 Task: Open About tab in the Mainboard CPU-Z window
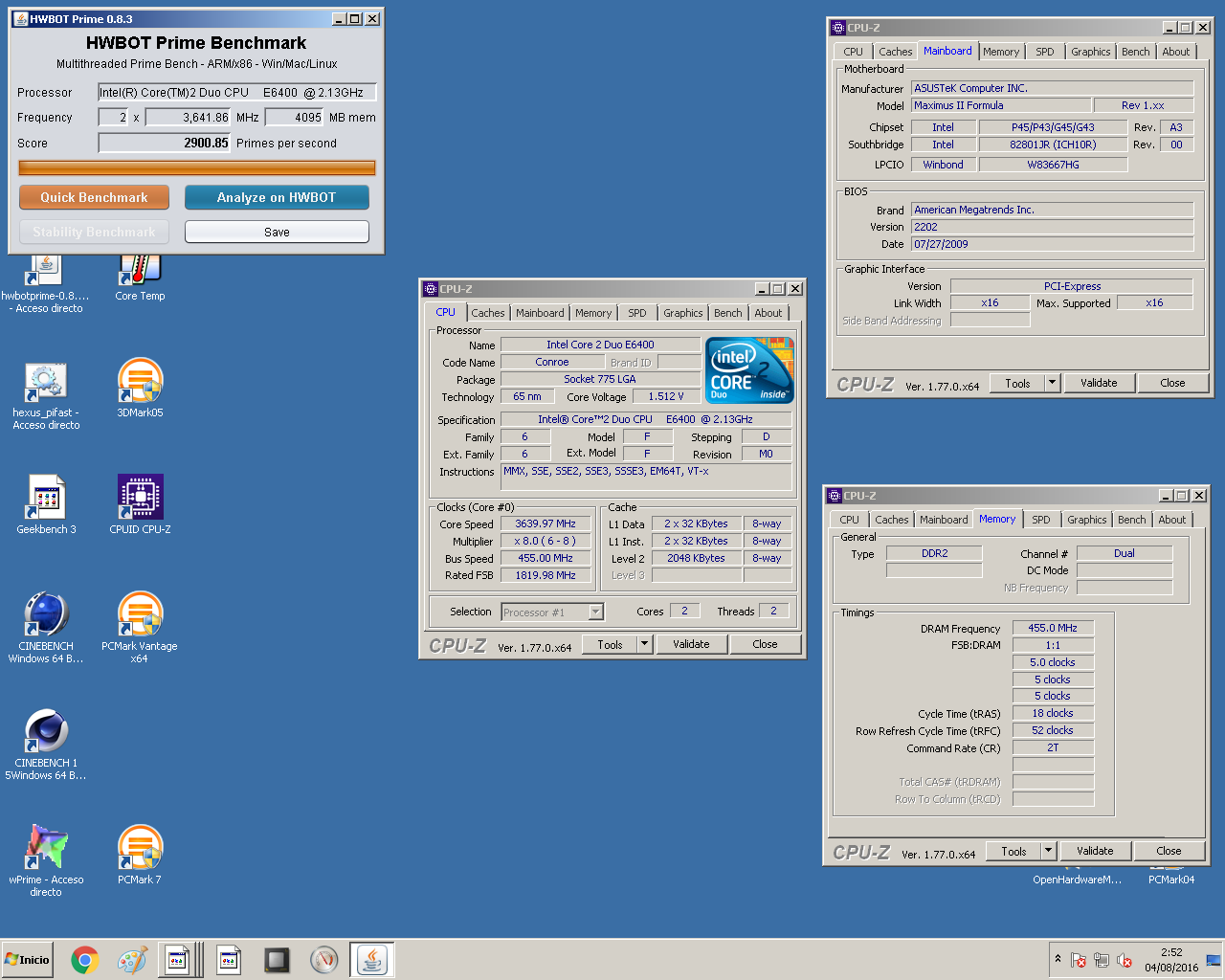click(x=1176, y=52)
